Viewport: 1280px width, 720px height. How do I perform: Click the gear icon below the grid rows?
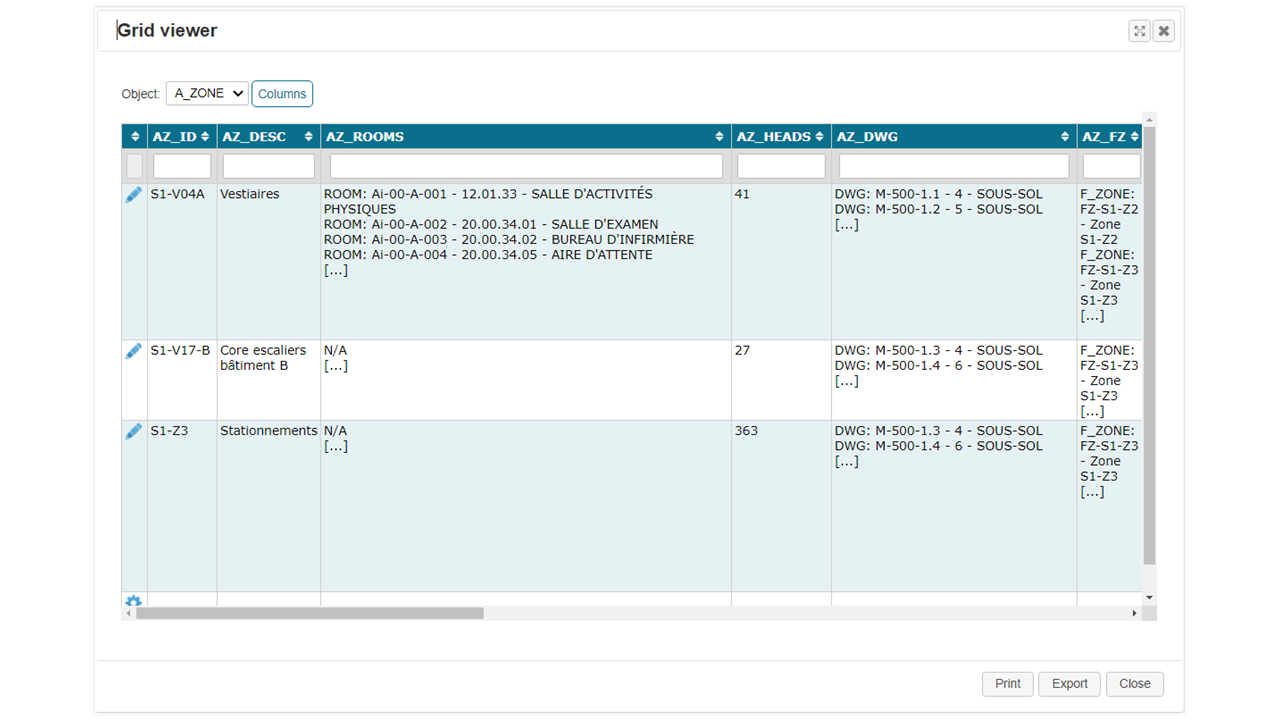coord(133,602)
